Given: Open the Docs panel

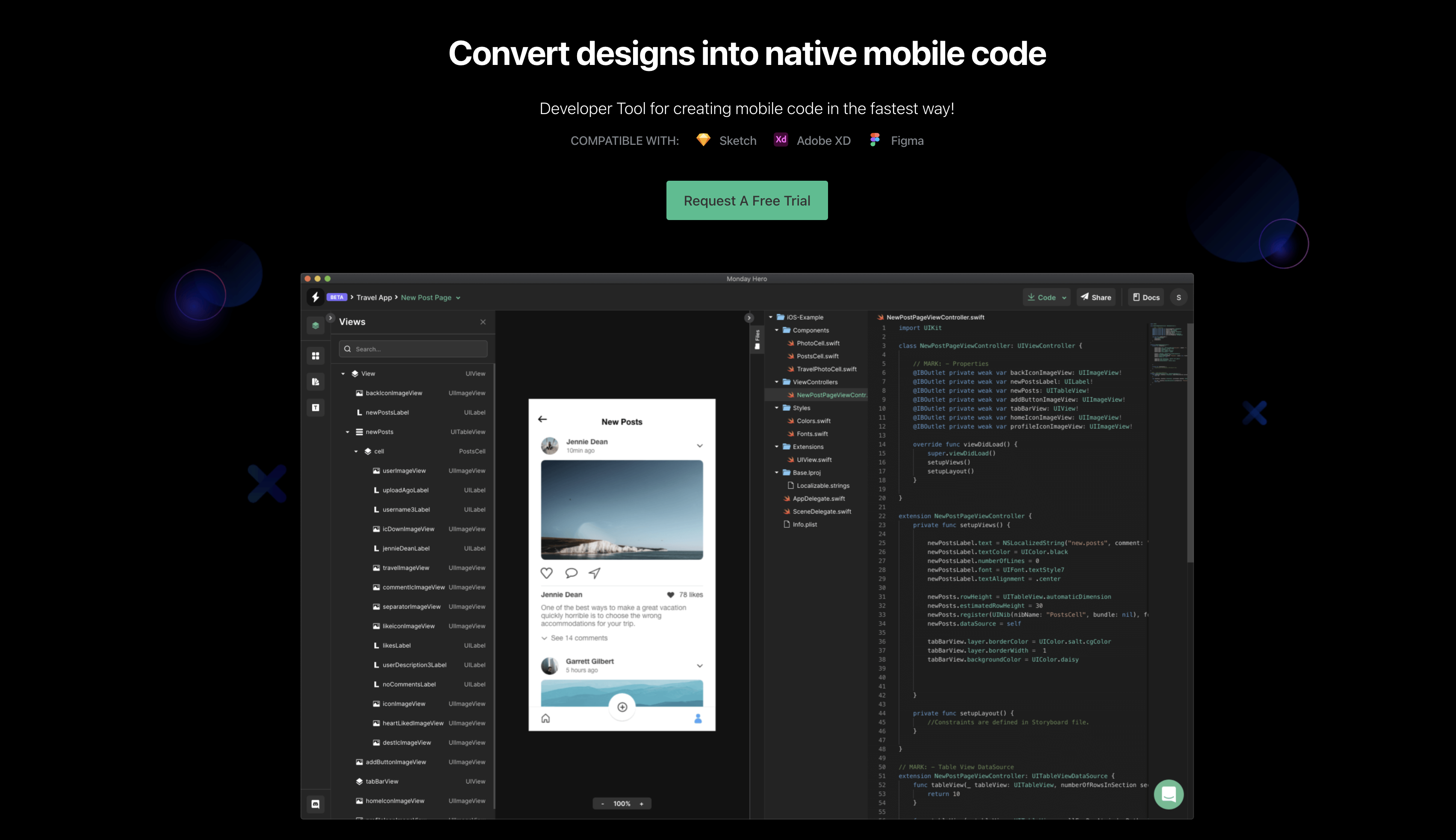Looking at the screenshot, I should (1146, 297).
